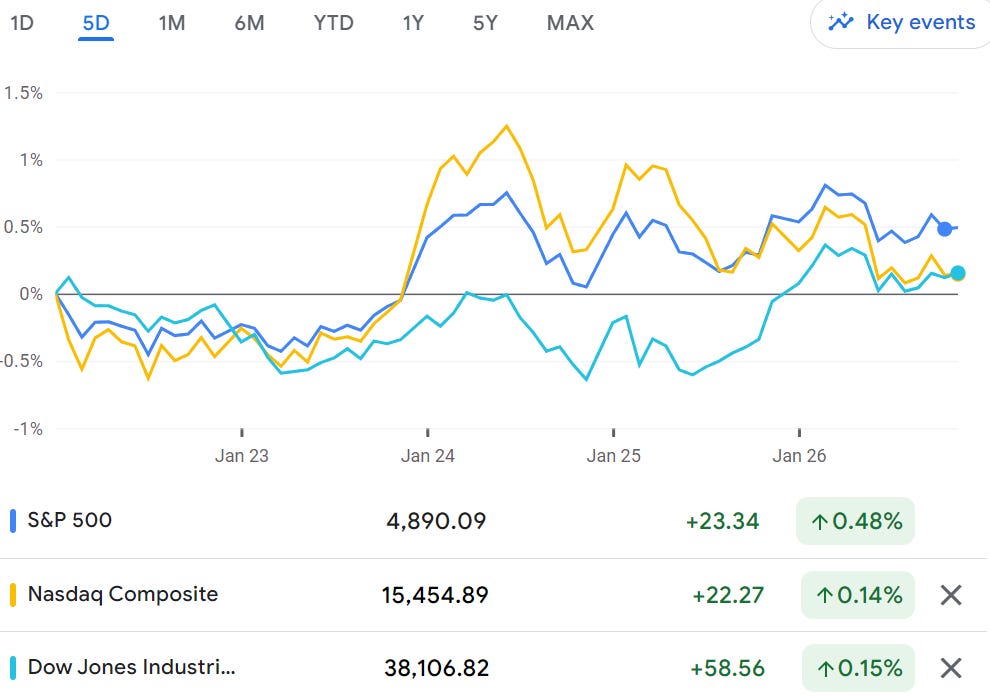
Task: Click the Dow Jones teal color marker
Action: click(x=13, y=668)
